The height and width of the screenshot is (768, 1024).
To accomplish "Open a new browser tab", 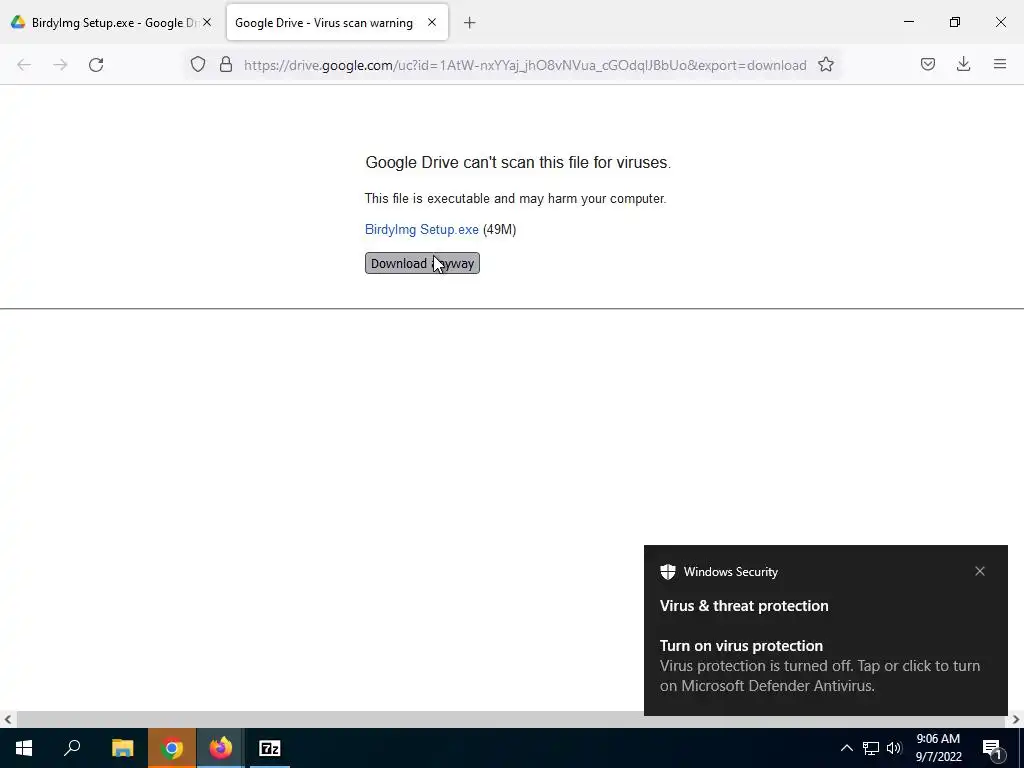I will click(x=469, y=23).
